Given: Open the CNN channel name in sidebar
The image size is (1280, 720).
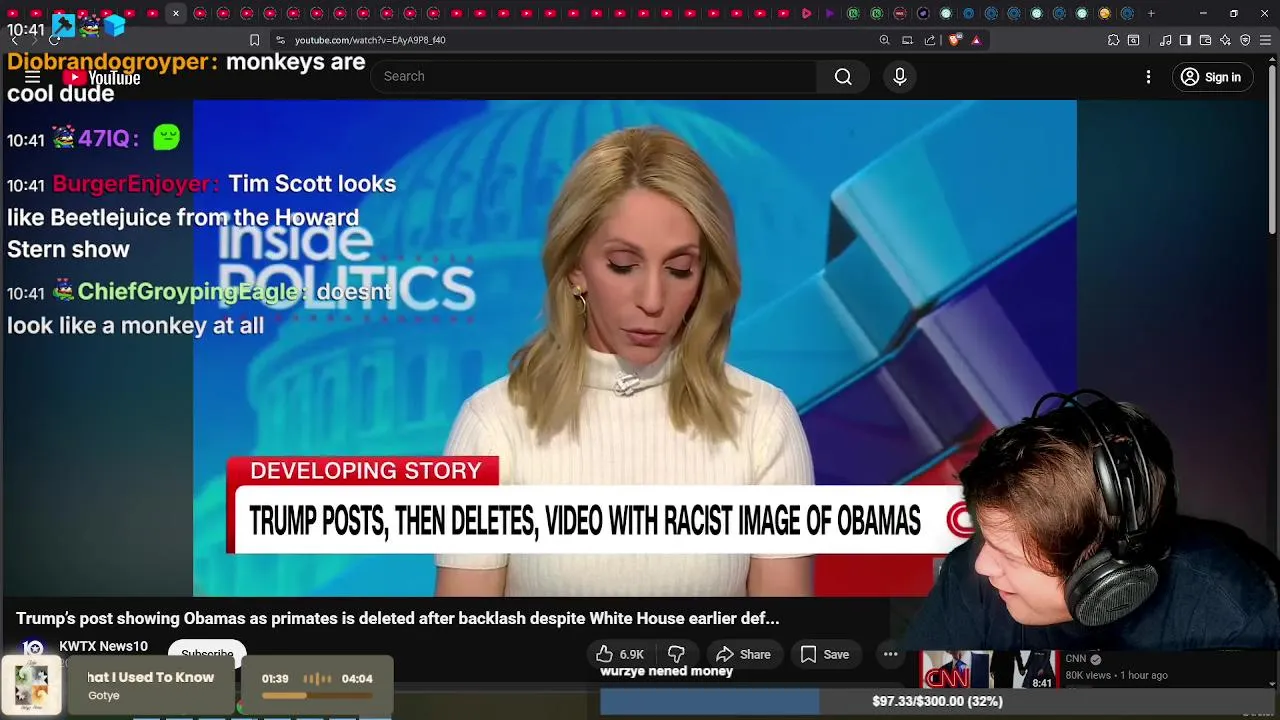Looking at the screenshot, I should point(1075,659).
